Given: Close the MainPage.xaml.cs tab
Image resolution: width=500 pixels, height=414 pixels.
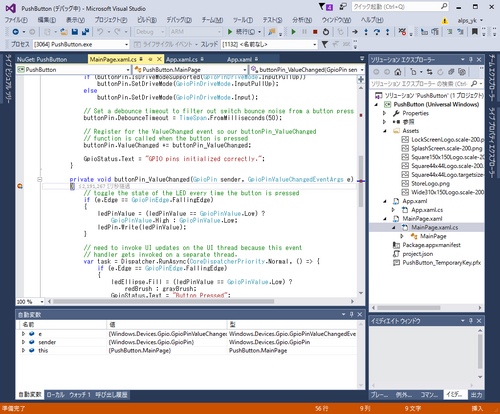Looking at the screenshot, I should click(x=159, y=59).
